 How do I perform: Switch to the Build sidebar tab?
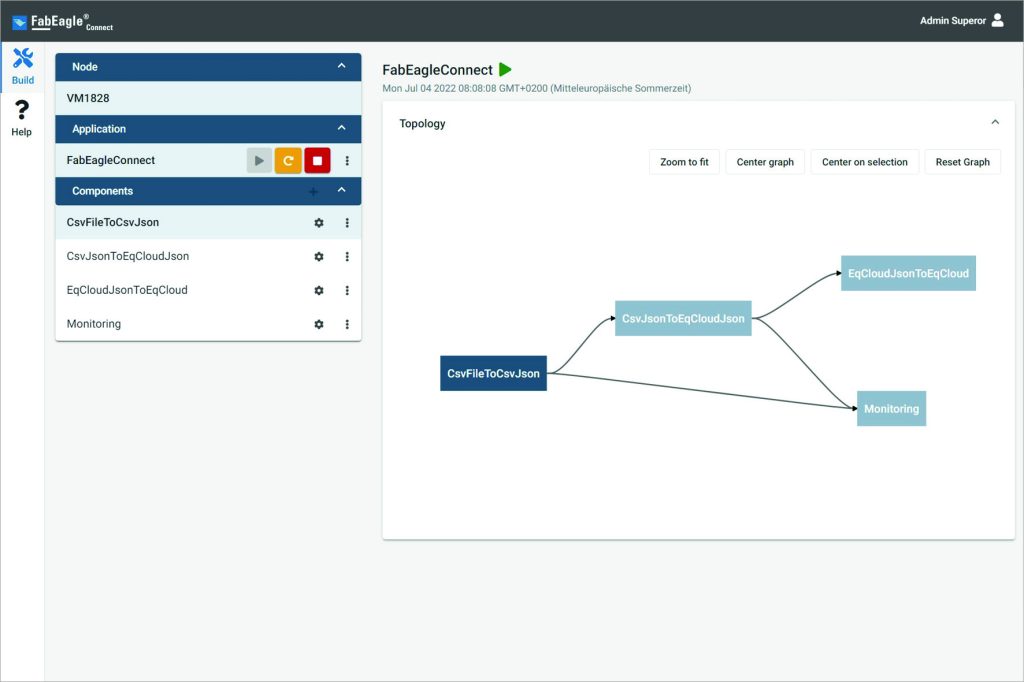[x=22, y=66]
